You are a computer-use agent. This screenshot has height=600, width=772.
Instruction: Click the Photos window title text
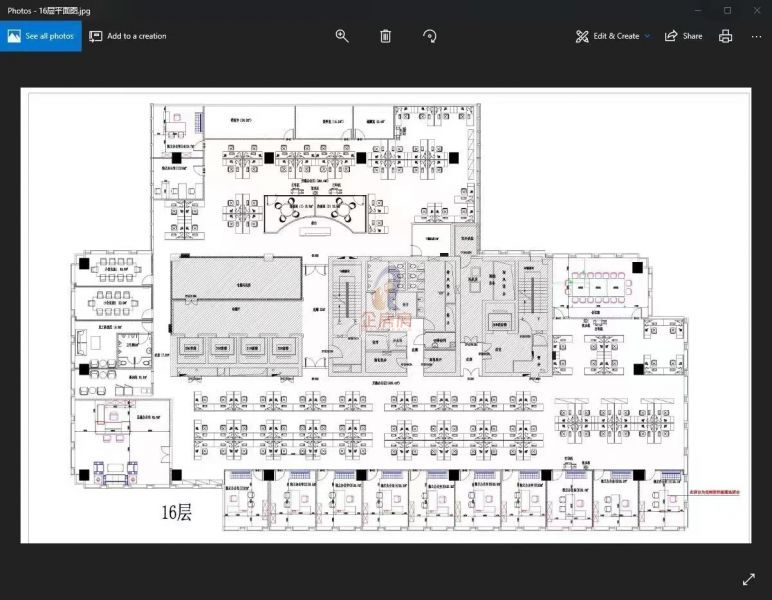pyautogui.click(x=49, y=10)
